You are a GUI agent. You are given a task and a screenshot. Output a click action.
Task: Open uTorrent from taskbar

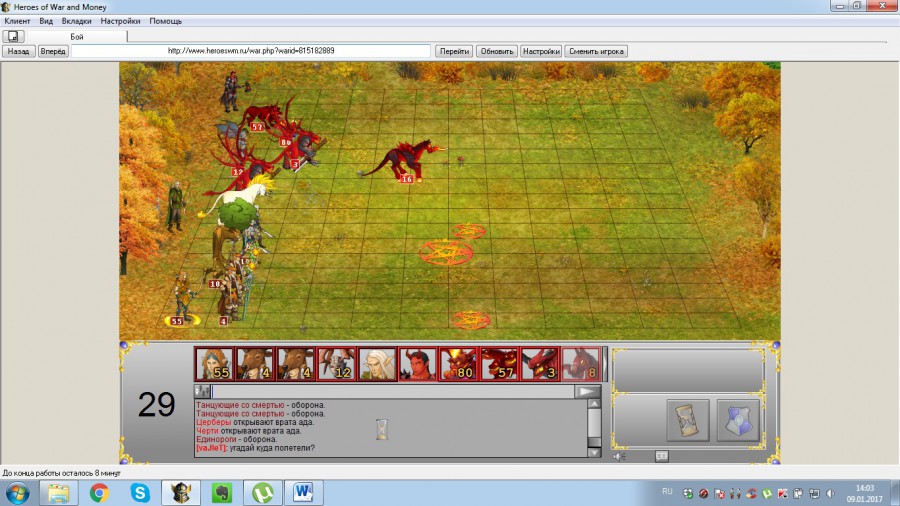[262, 493]
